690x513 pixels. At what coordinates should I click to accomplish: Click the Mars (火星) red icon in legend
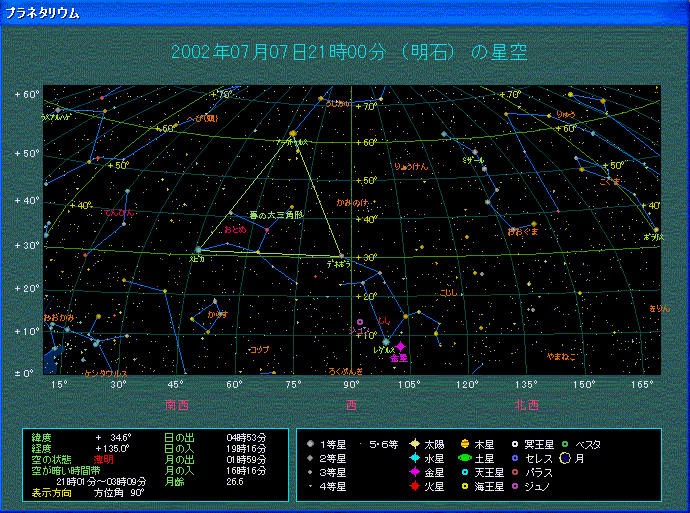pyautogui.click(x=413, y=486)
